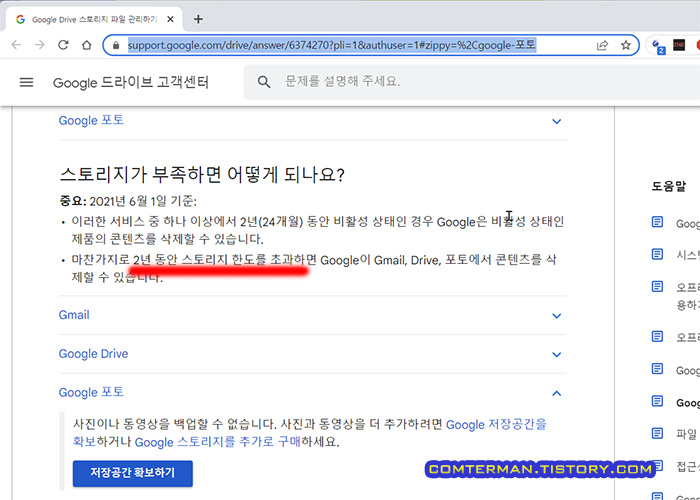Open the browser home page icon
This screenshot has width=700, height=500.
[87, 45]
